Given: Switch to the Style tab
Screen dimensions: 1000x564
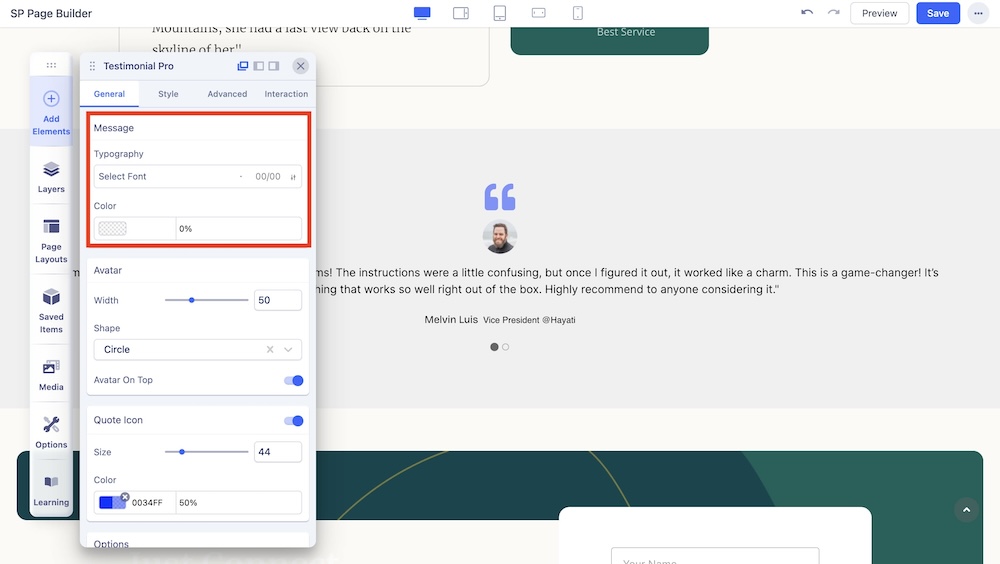Looking at the screenshot, I should point(168,94).
